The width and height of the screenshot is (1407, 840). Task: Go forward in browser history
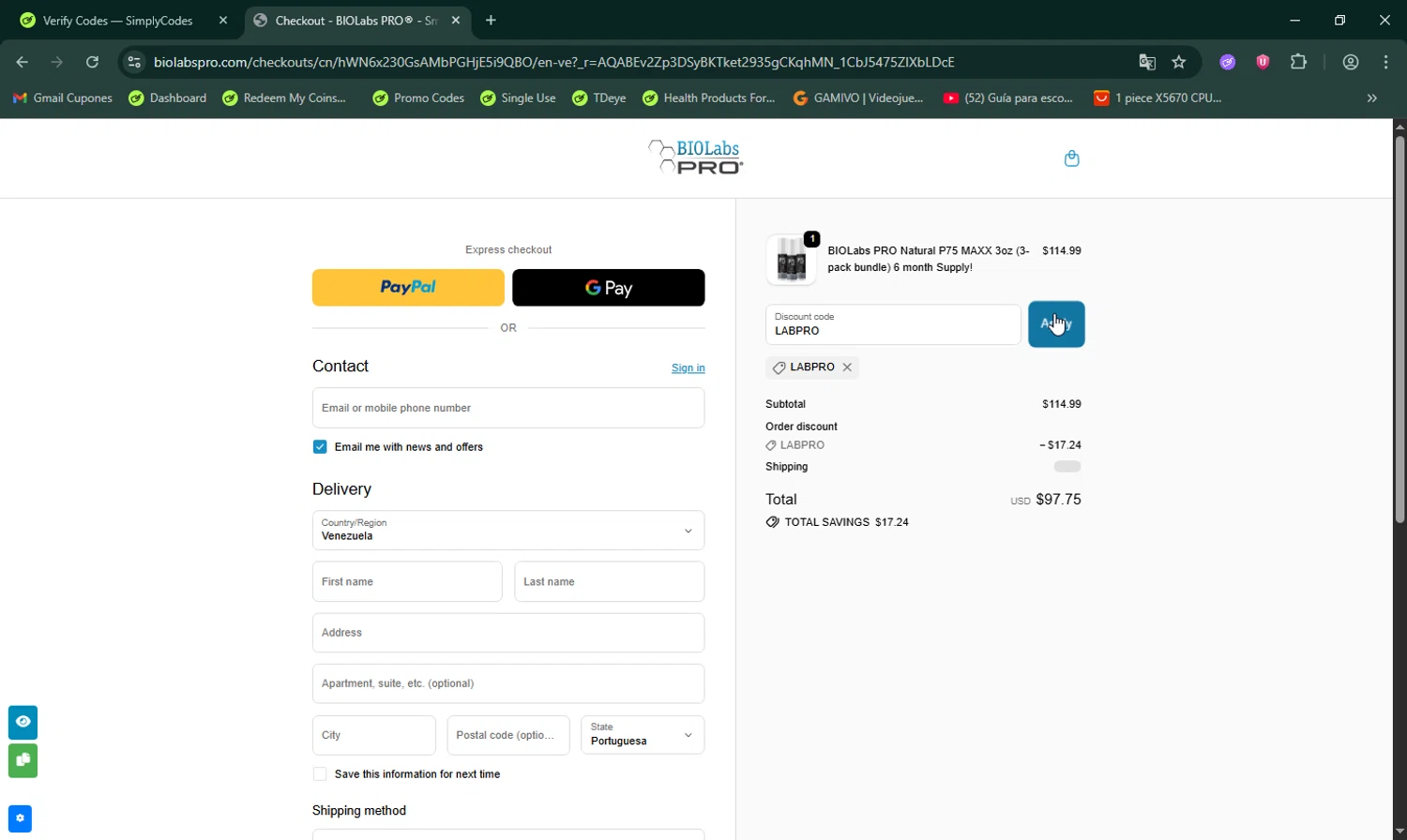[57, 62]
